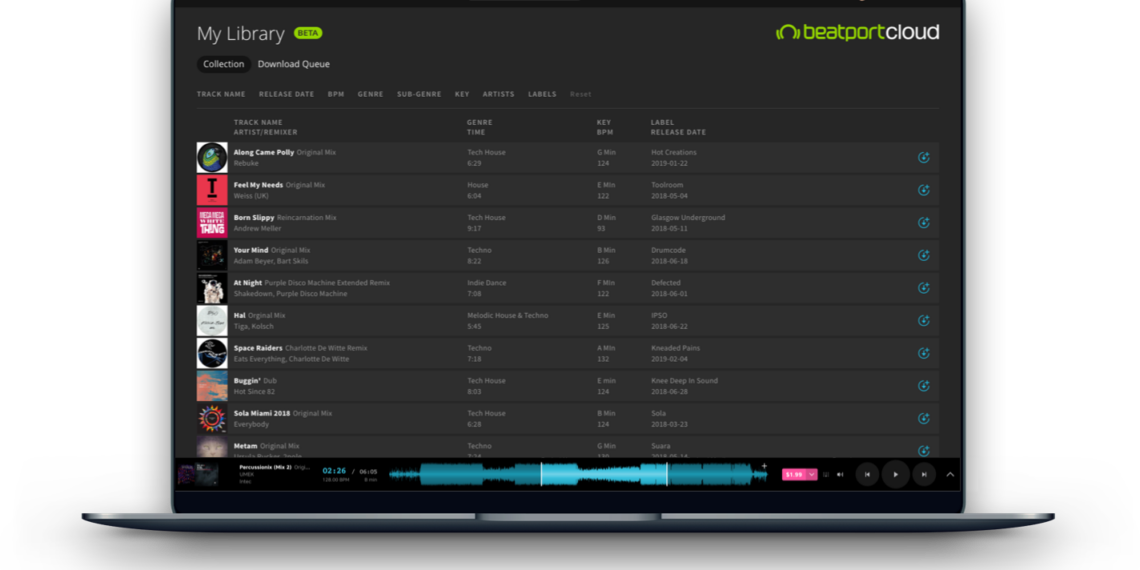Screen dimensions: 1140x570
Task: Skip to the next track in the player
Action: point(924,474)
